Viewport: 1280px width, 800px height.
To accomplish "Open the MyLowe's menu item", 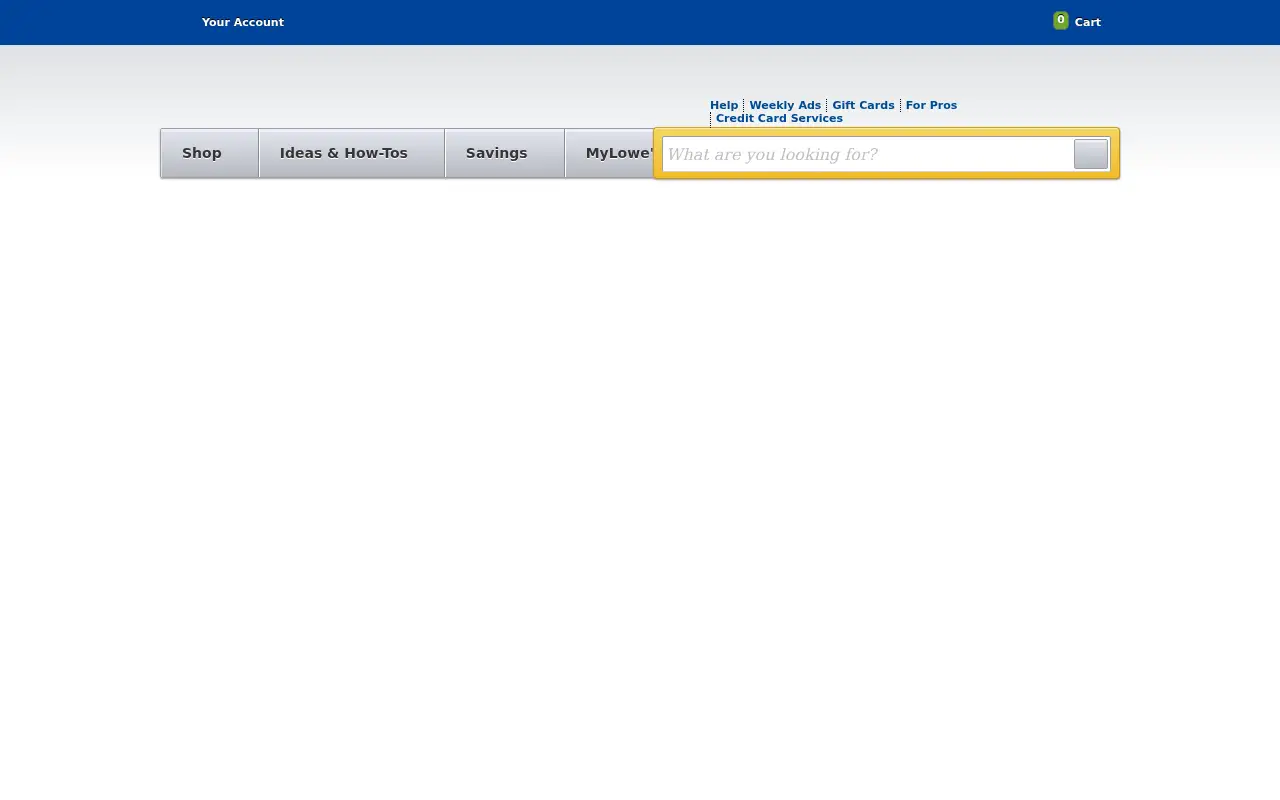I will 610,153.
